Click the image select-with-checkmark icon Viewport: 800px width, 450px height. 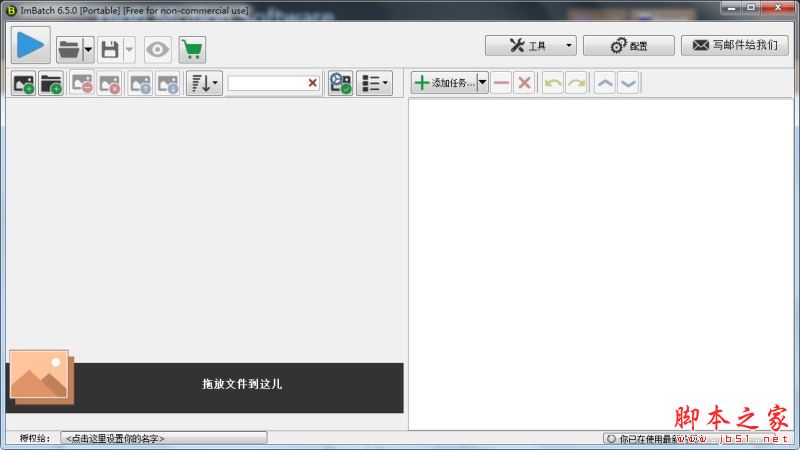(x=341, y=83)
